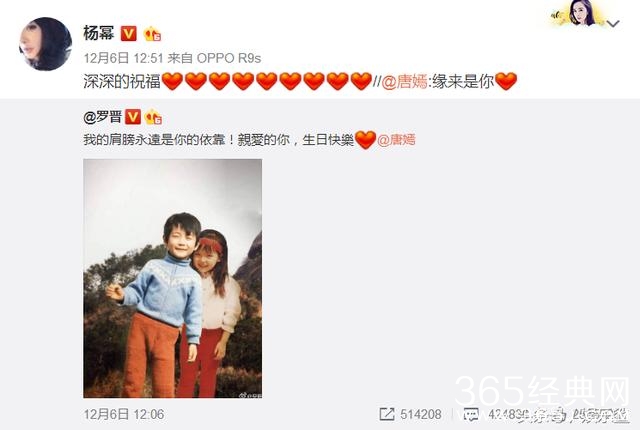640x430 pixels.
Task: Open the @唐嫣 mention after 生日快樂
Action: [396, 140]
